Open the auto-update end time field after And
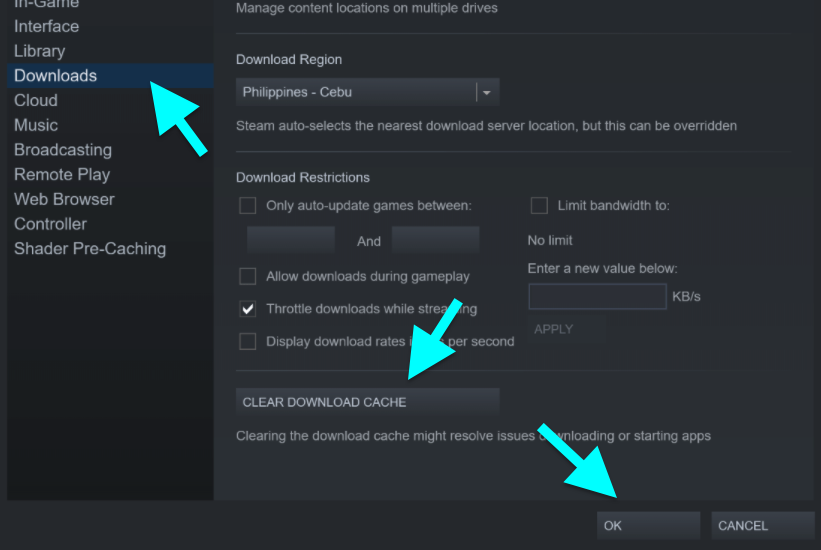 click(436, 240)
